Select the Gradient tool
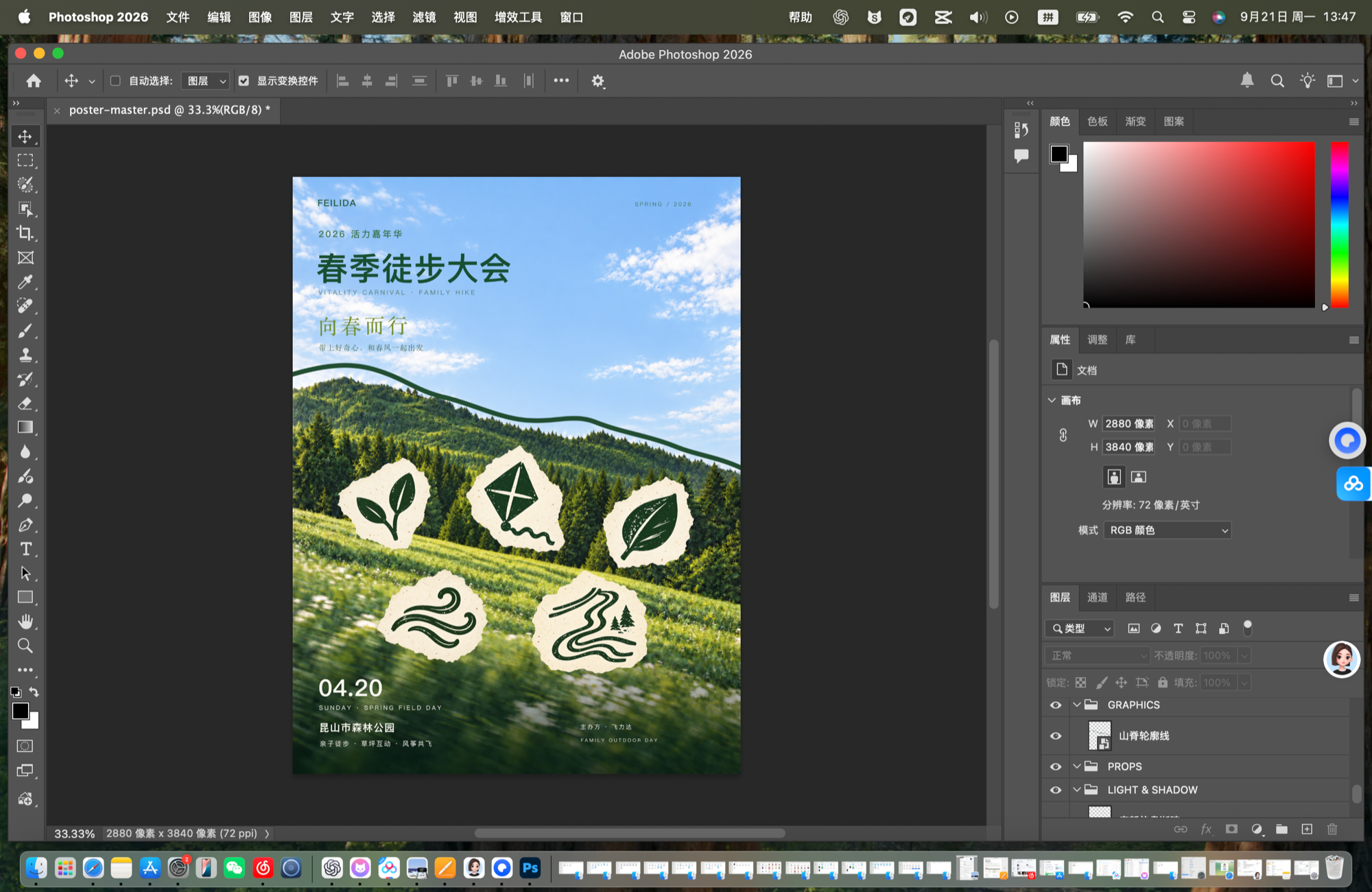Screen dimensions: 1372x892 click(x=25, y=427)
